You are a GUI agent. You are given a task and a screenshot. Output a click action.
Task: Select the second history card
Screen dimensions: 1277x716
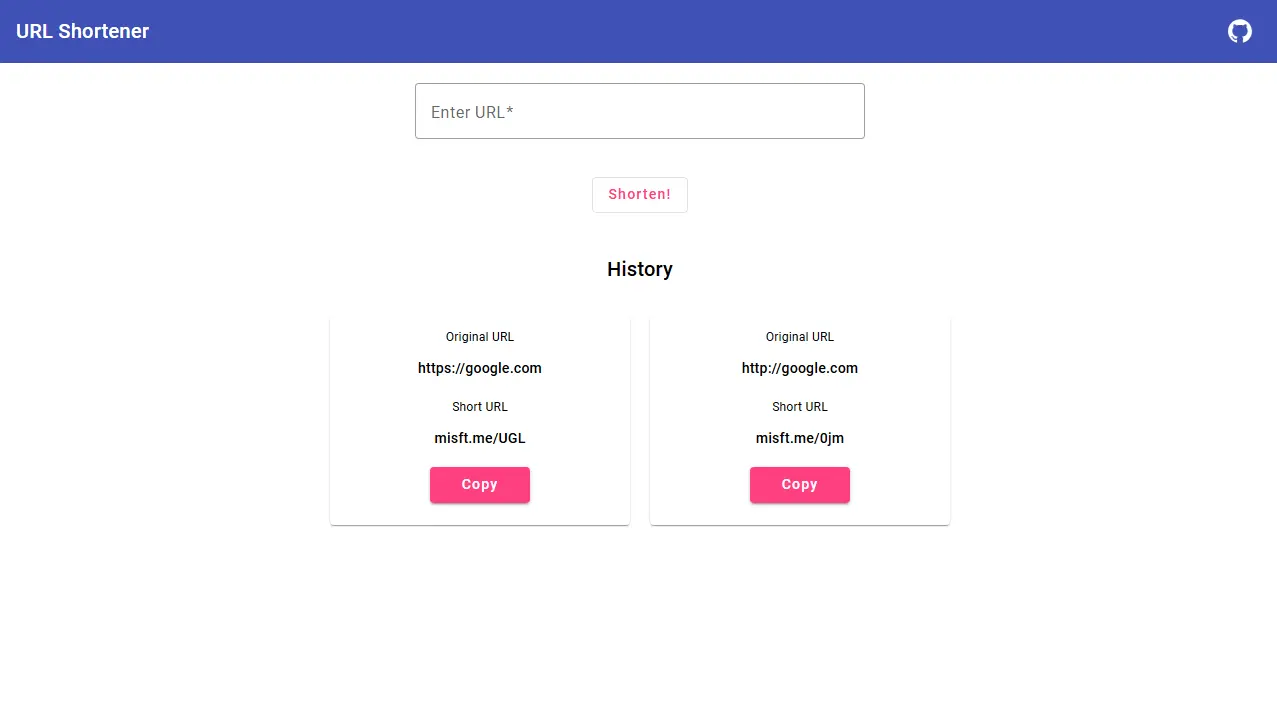click(799, 418)
